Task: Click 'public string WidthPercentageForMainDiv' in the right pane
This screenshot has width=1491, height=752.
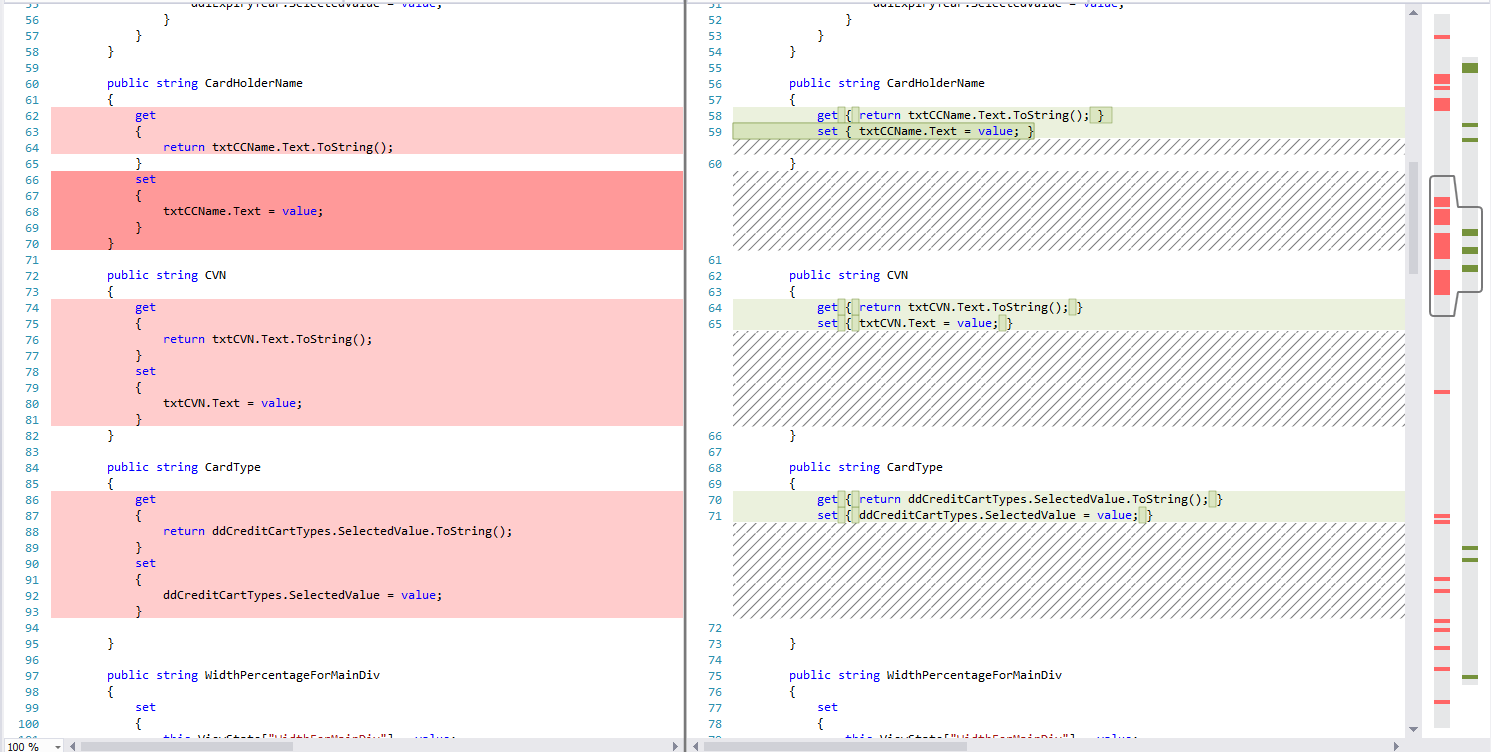Action: coord(925,675)
